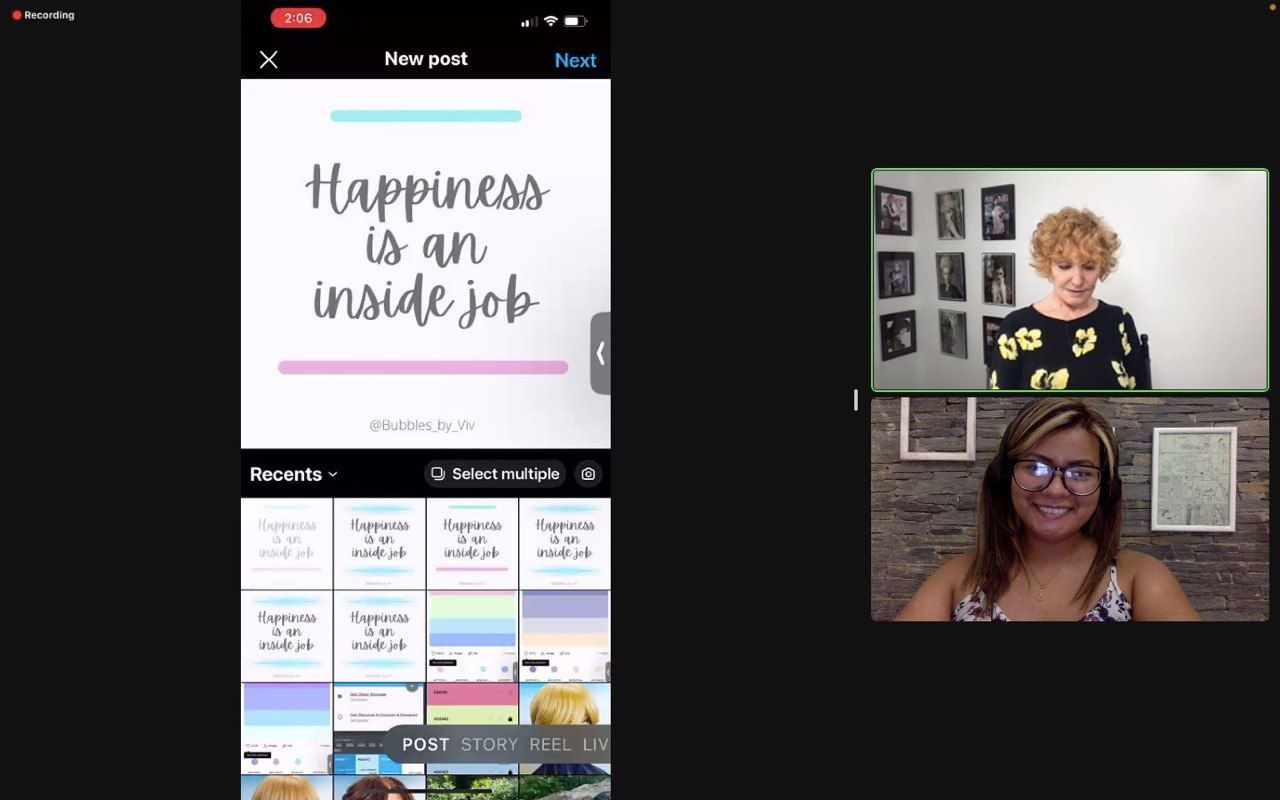Click the video tile of woman with glasses
Image resolution: width=1280 pixels, height=800 pixels.
(1070, 509)
